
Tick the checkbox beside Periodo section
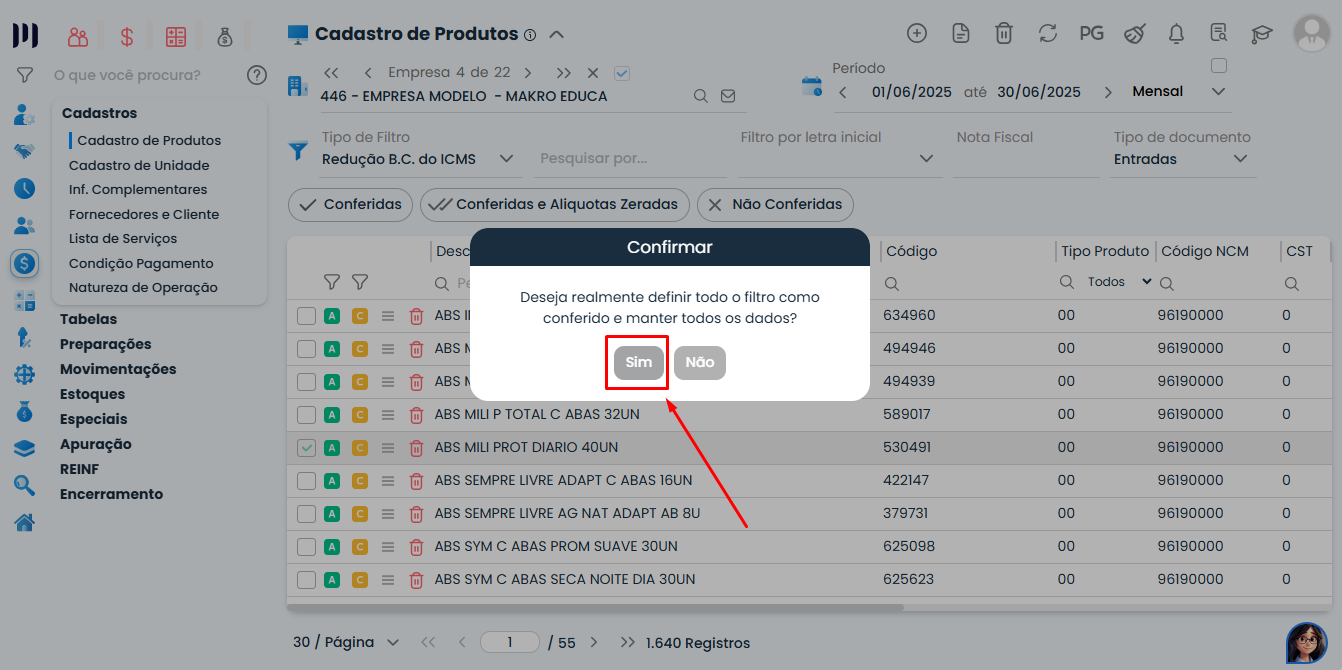tap(1219, 63)
